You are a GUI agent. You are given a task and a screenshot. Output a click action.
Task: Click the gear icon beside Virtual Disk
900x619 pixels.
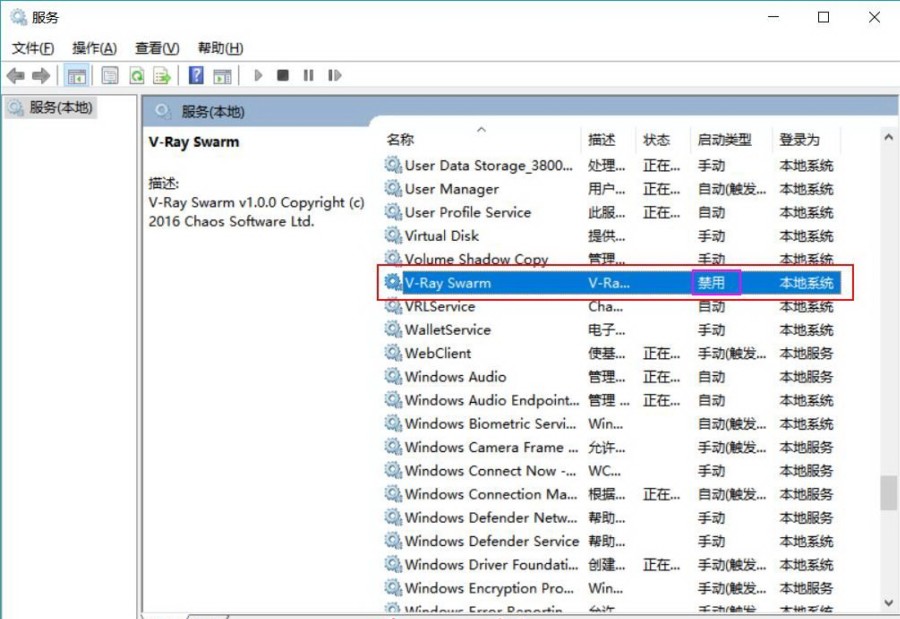coord(393,235)
